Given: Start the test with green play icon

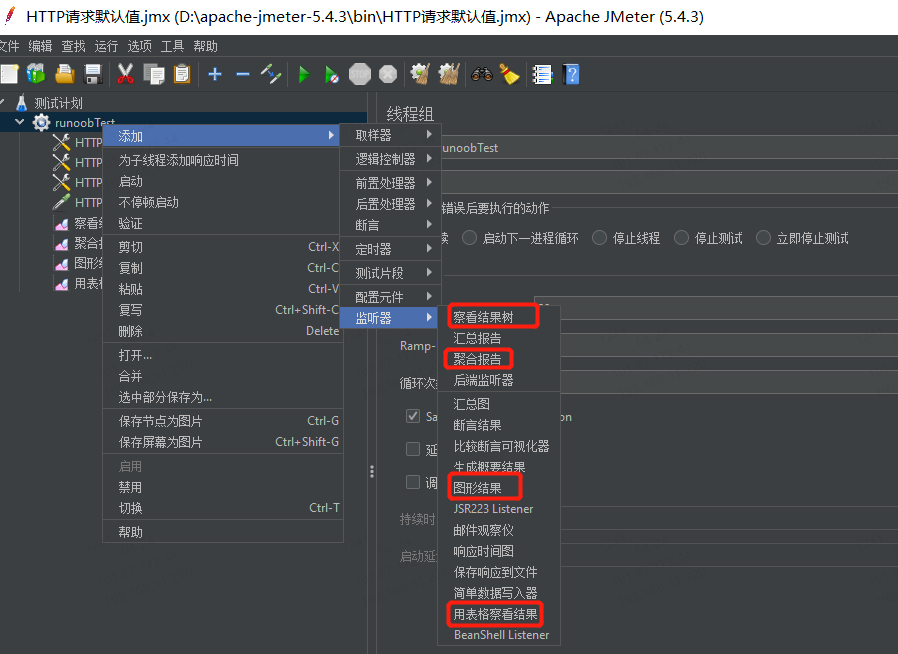Looking at the screenshot, I should click(304, 74).
